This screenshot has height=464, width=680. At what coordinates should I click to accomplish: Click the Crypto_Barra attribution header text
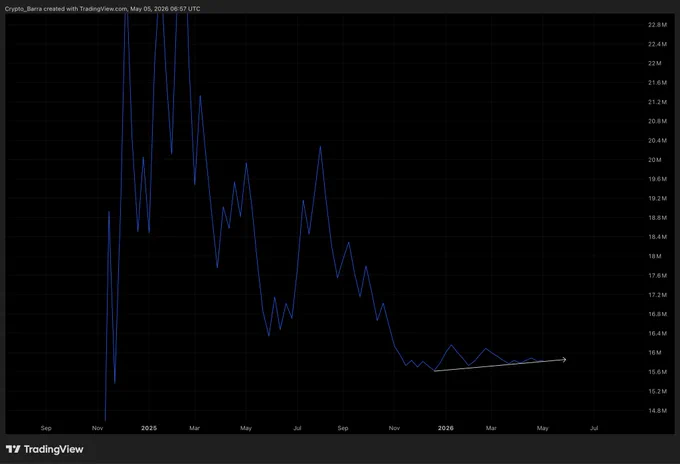click(102, 9)
